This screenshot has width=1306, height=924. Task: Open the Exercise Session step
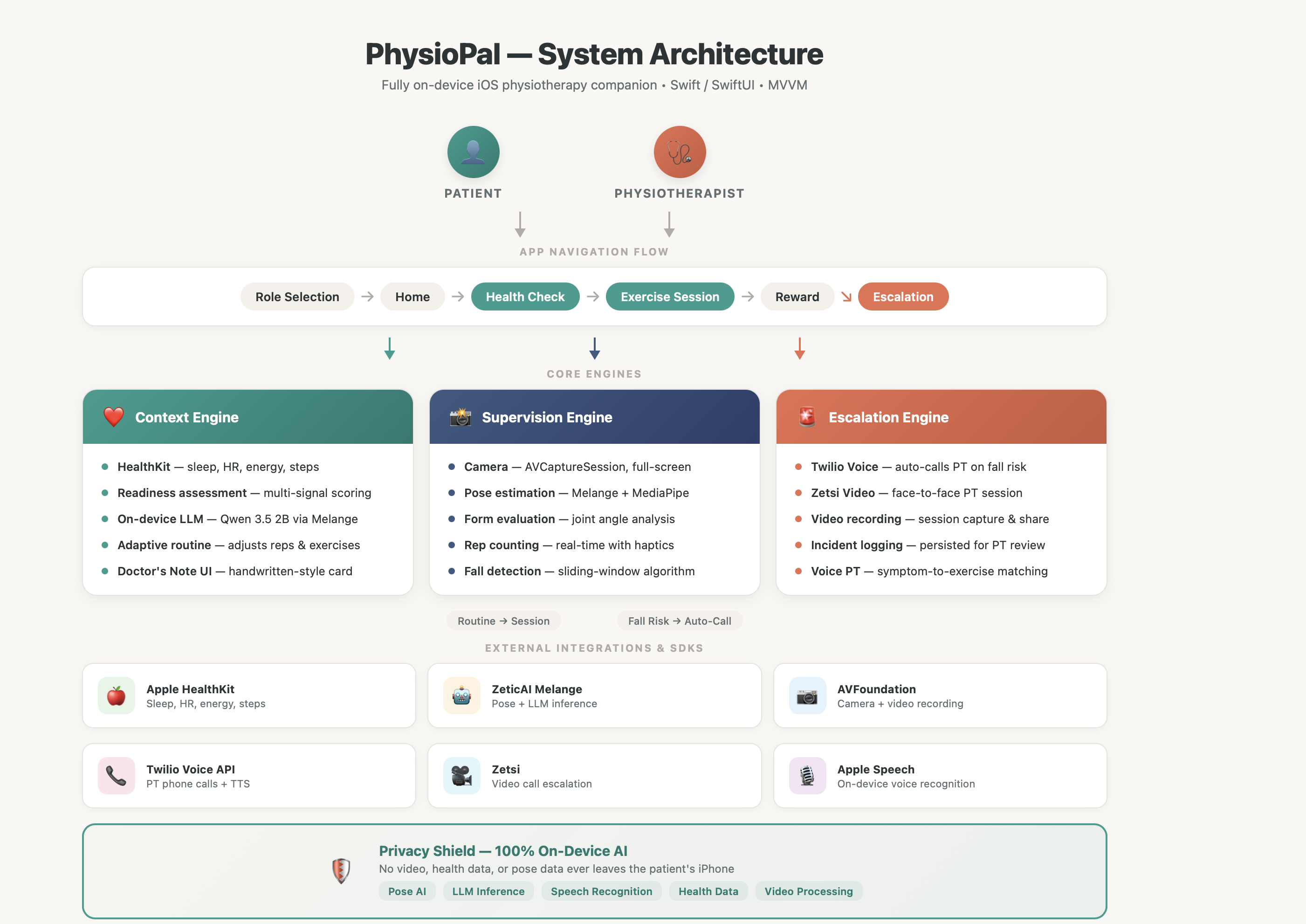[x=669, y=297]
